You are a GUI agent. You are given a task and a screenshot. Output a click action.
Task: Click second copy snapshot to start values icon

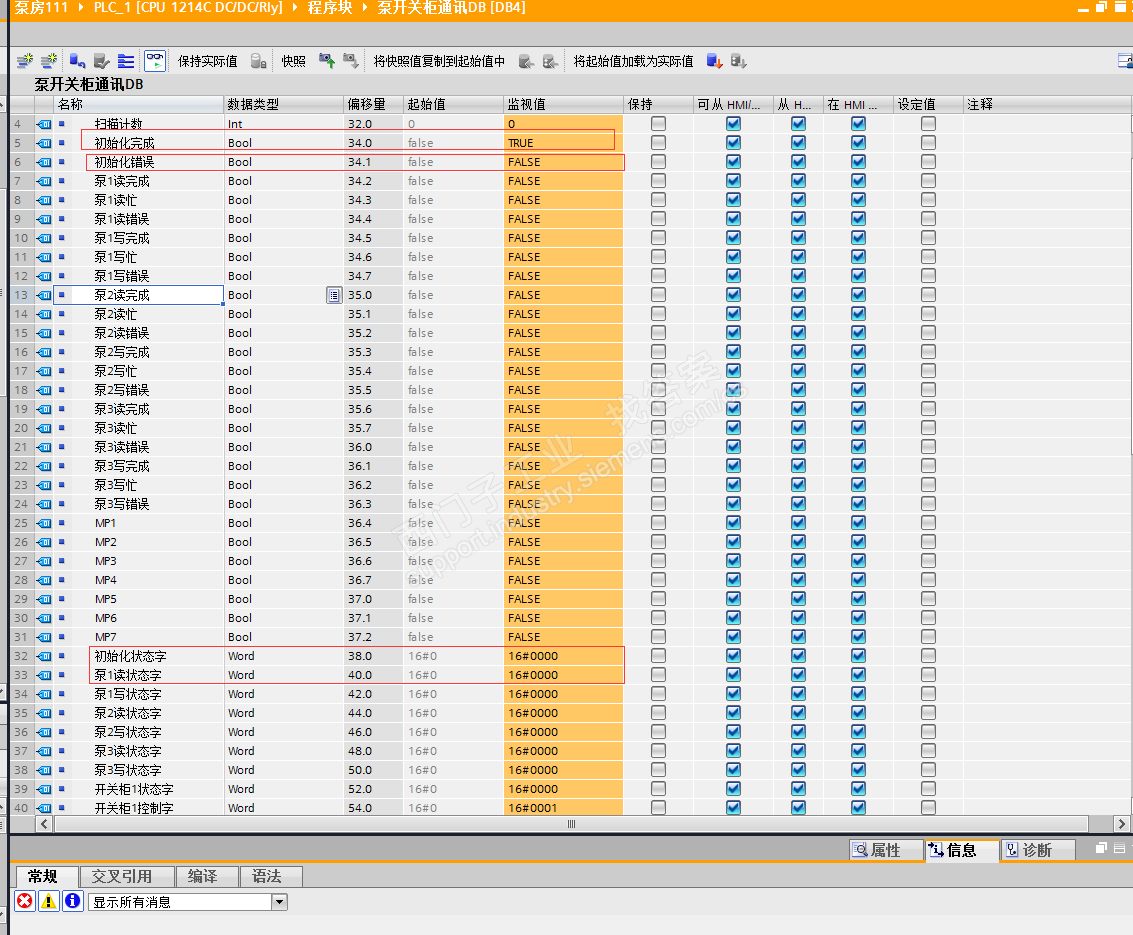[x=551, y=61]
